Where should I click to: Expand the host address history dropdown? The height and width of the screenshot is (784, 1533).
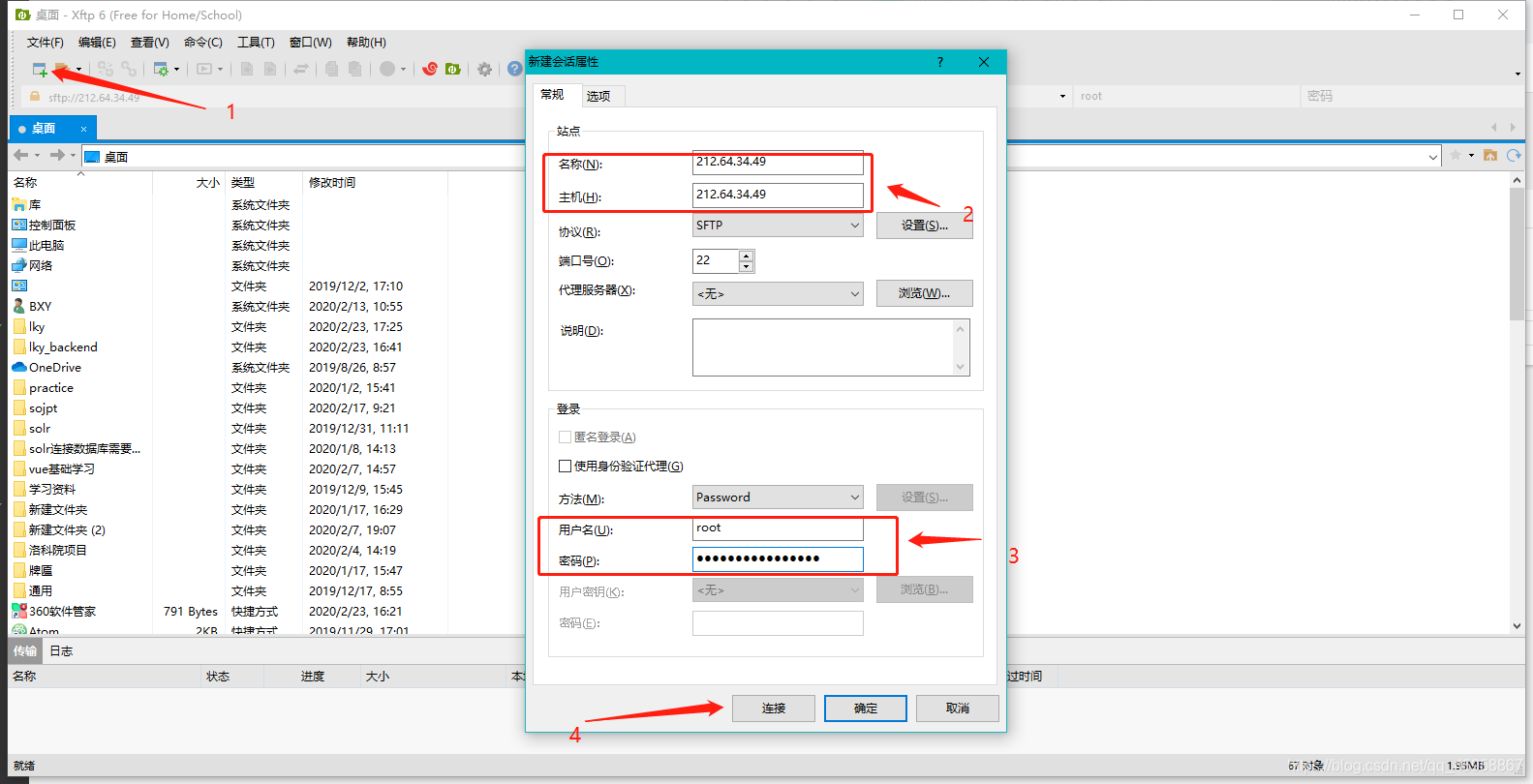point(1062,96)
